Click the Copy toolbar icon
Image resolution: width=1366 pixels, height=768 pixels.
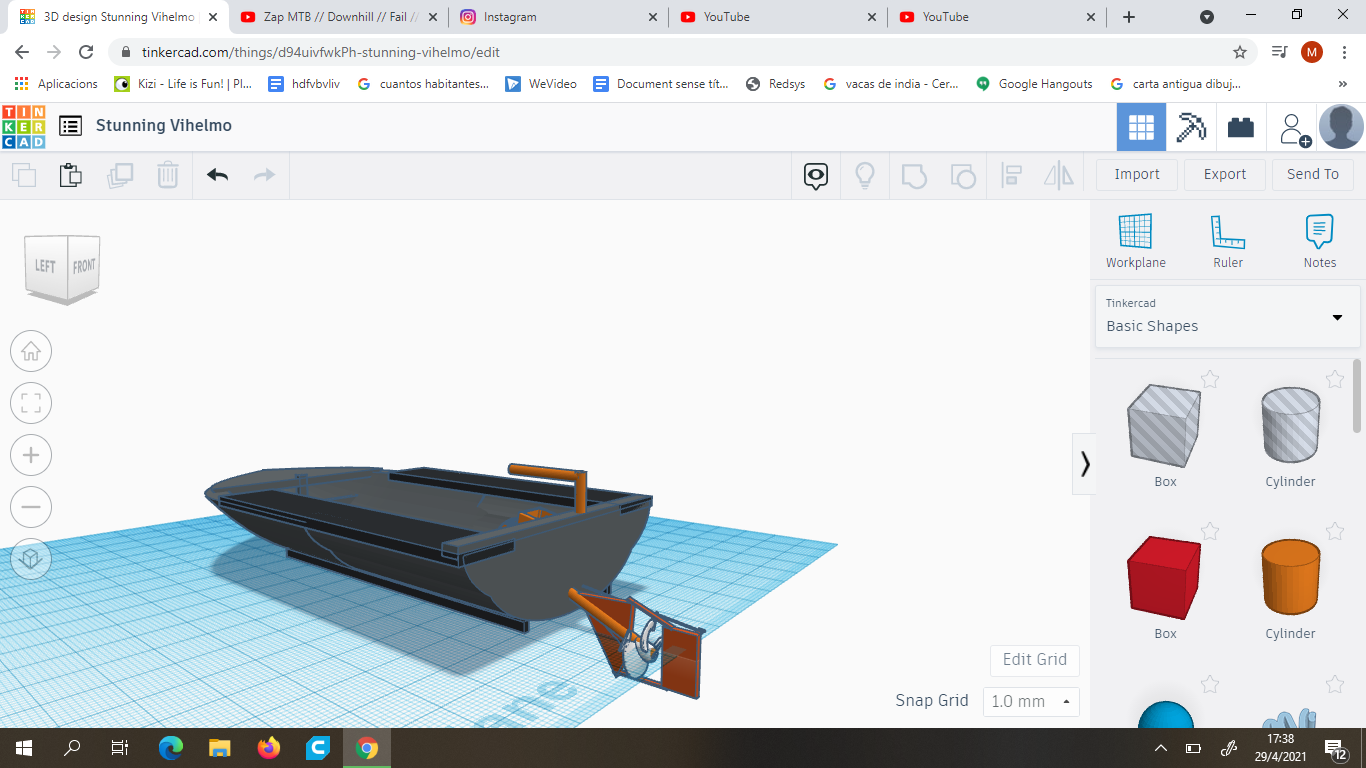24,175
